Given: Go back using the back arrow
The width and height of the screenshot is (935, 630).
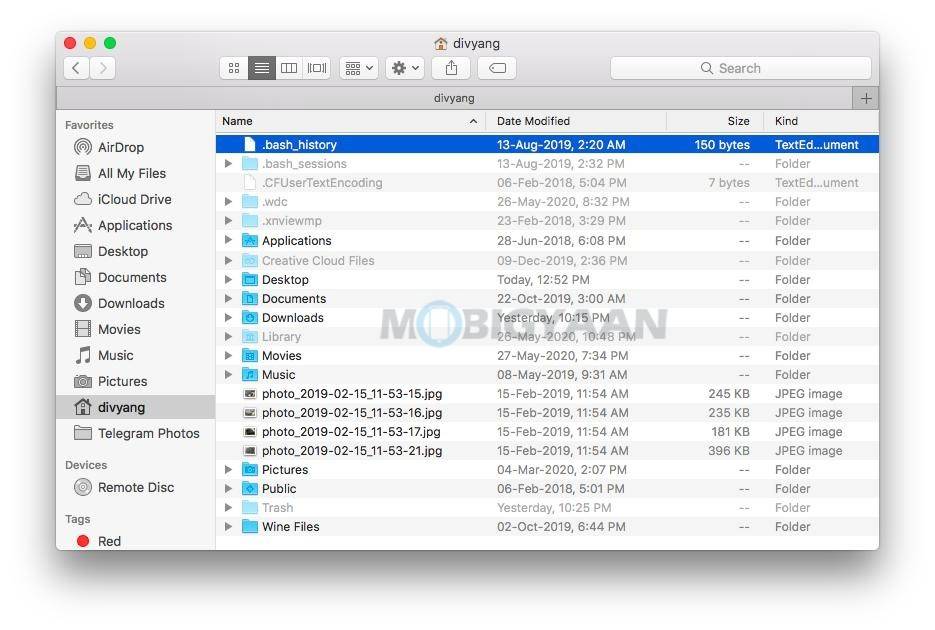Looking at the screenshot, I should (76, 67).
